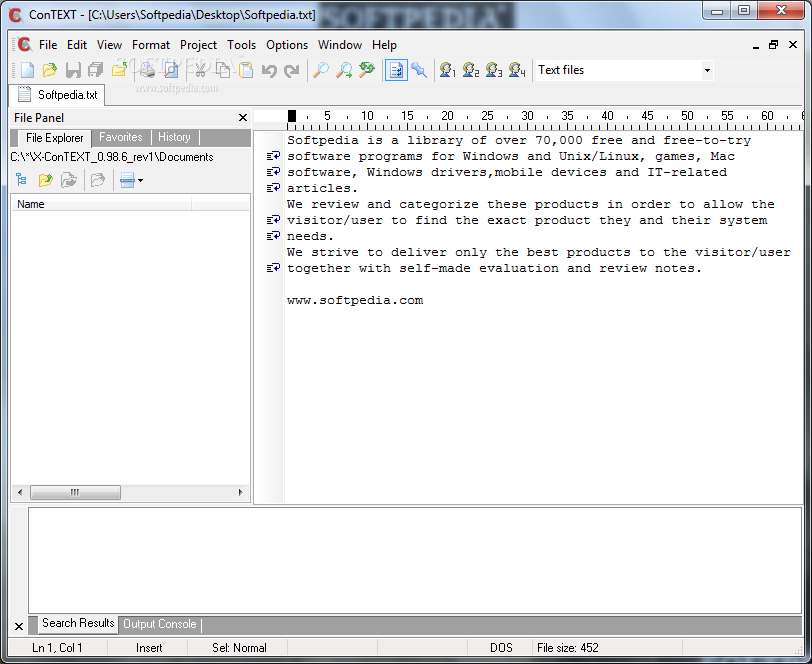
Task: Open Find with magnifier icon
Action: point(321,70)
